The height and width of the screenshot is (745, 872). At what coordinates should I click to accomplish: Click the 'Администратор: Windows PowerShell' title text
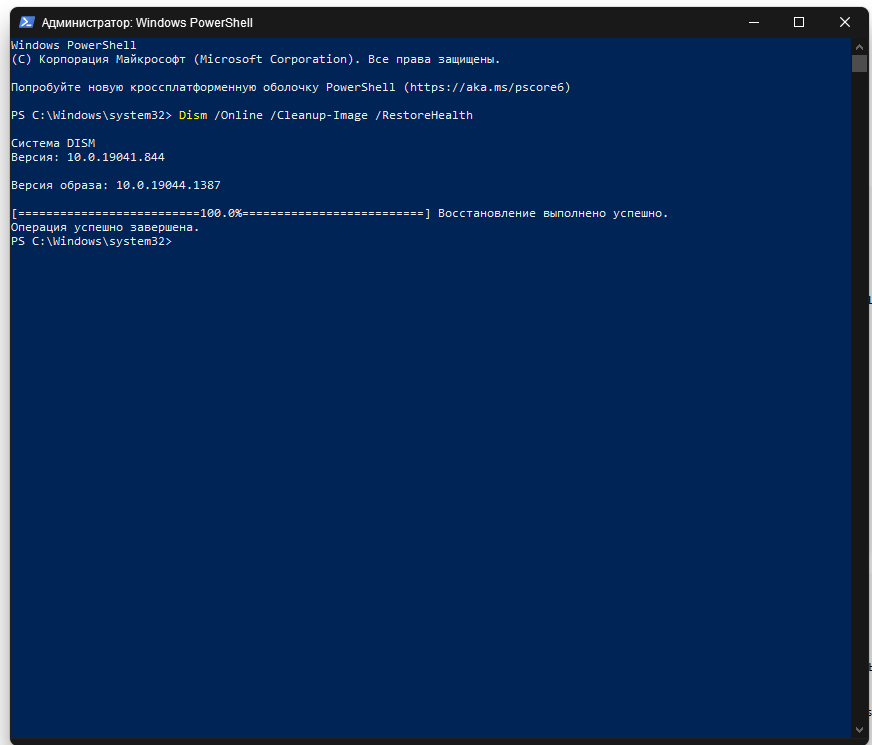click(147, 23)
